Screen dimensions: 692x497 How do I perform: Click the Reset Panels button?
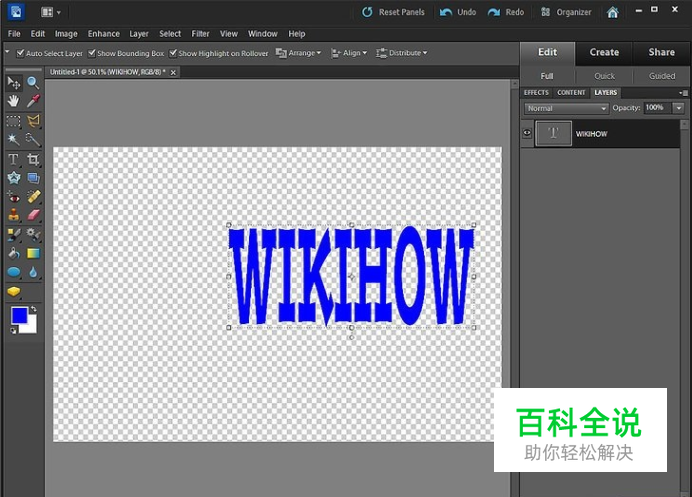click(x=393, y=12)
